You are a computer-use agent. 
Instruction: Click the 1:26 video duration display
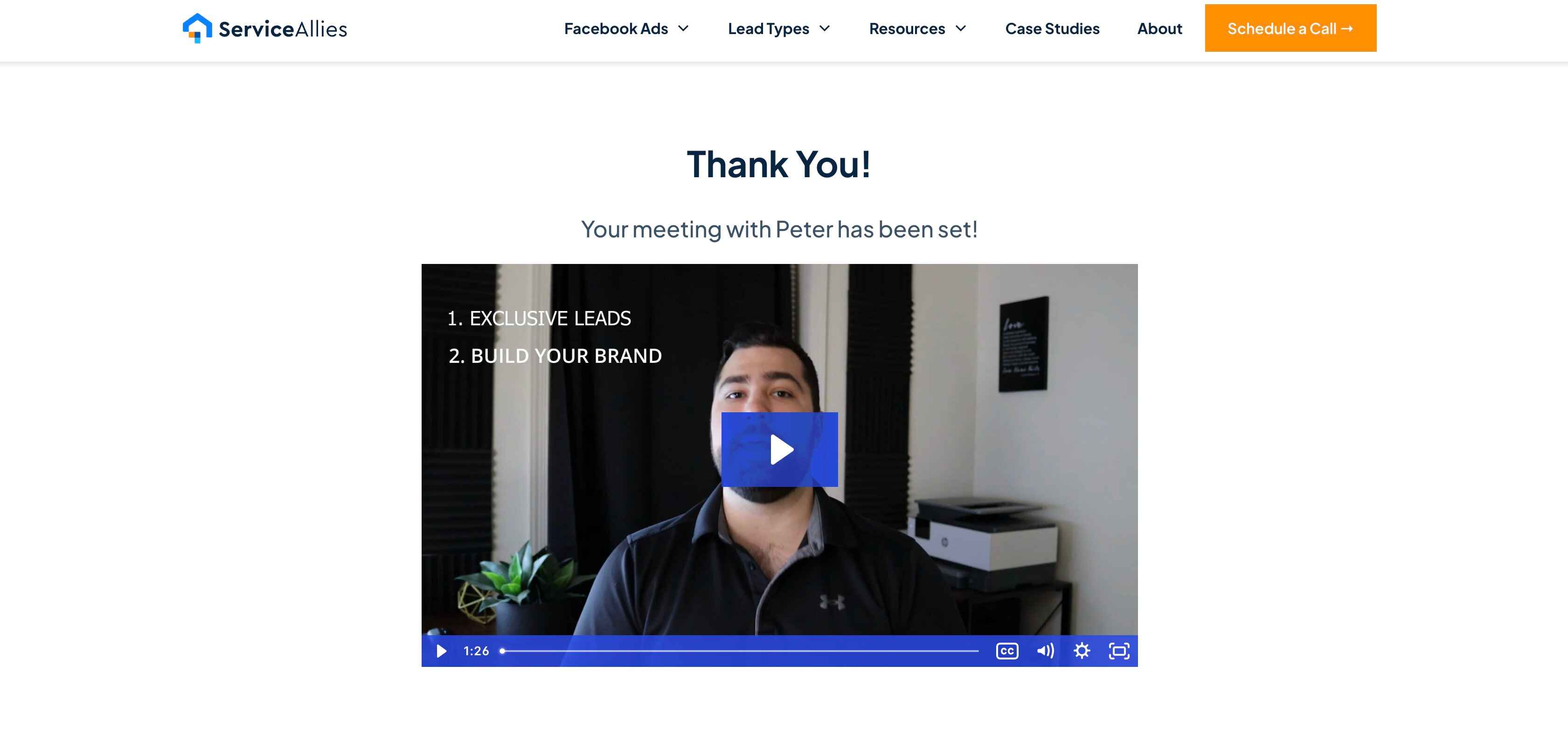click(476, 651)
